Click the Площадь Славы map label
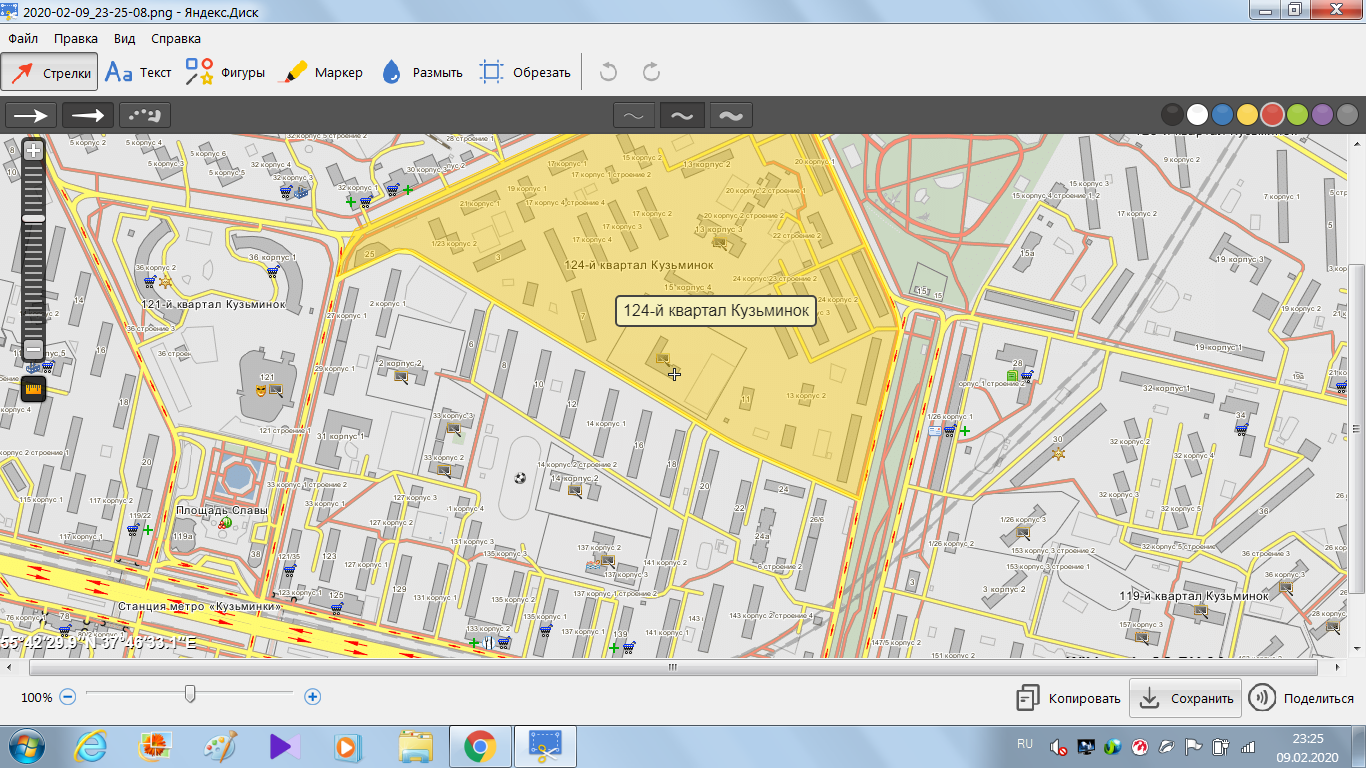Viewport: 1366px width, 768px height. coord(222,510)
